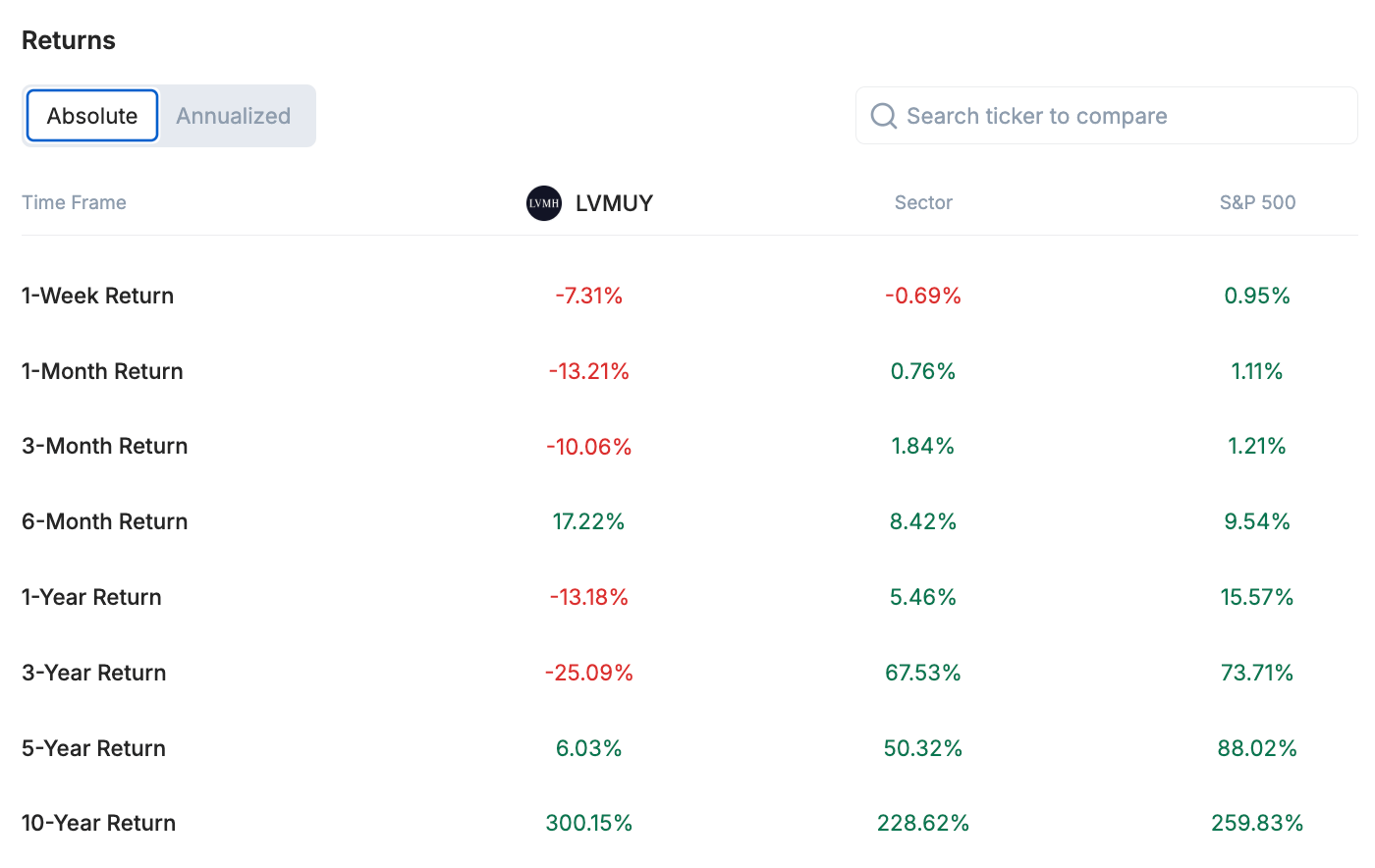Select the 3-Month Return row label

tap(104, 446)
